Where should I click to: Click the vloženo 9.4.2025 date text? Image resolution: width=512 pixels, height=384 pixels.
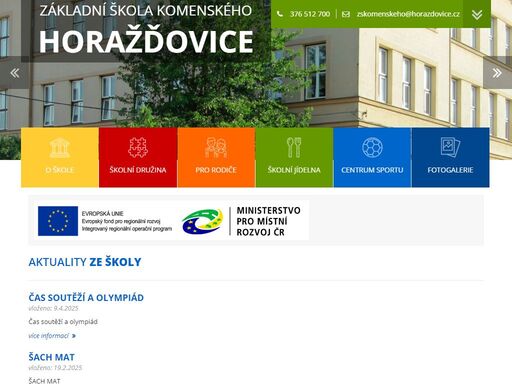(x=53, y=308)
